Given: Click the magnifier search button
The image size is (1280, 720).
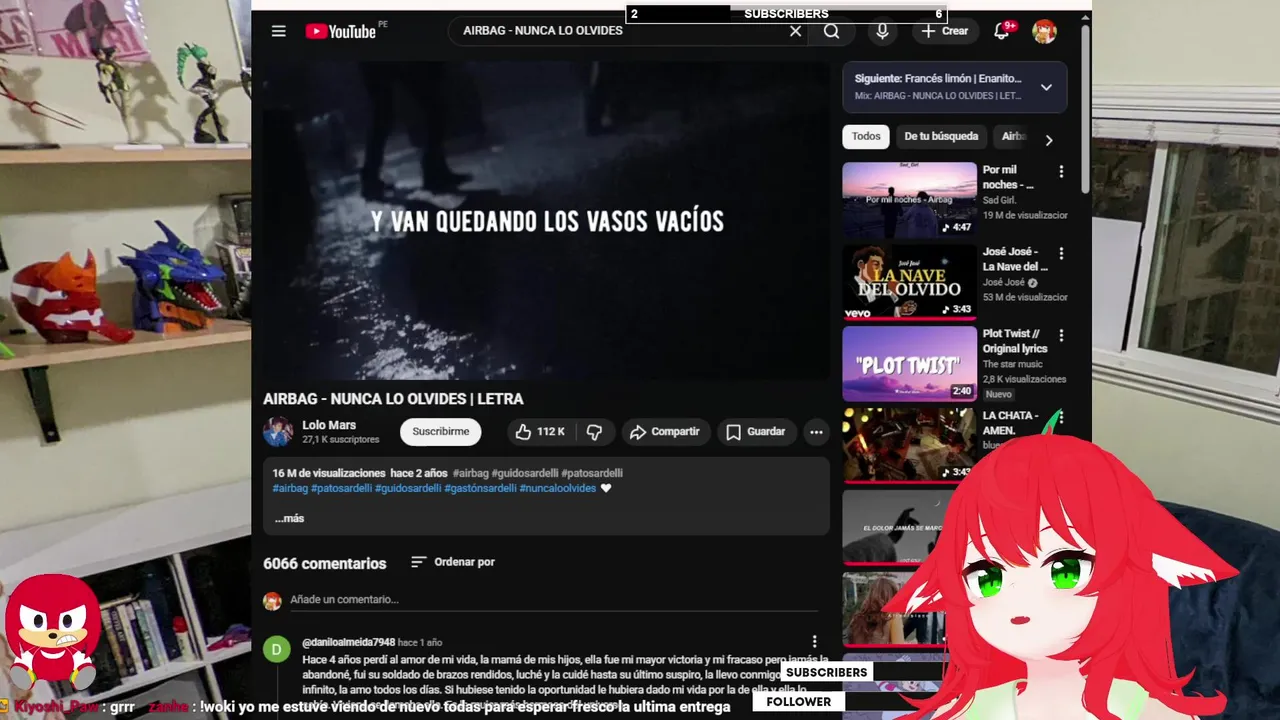Looking at the screenshot, I should tap(832, 31).
